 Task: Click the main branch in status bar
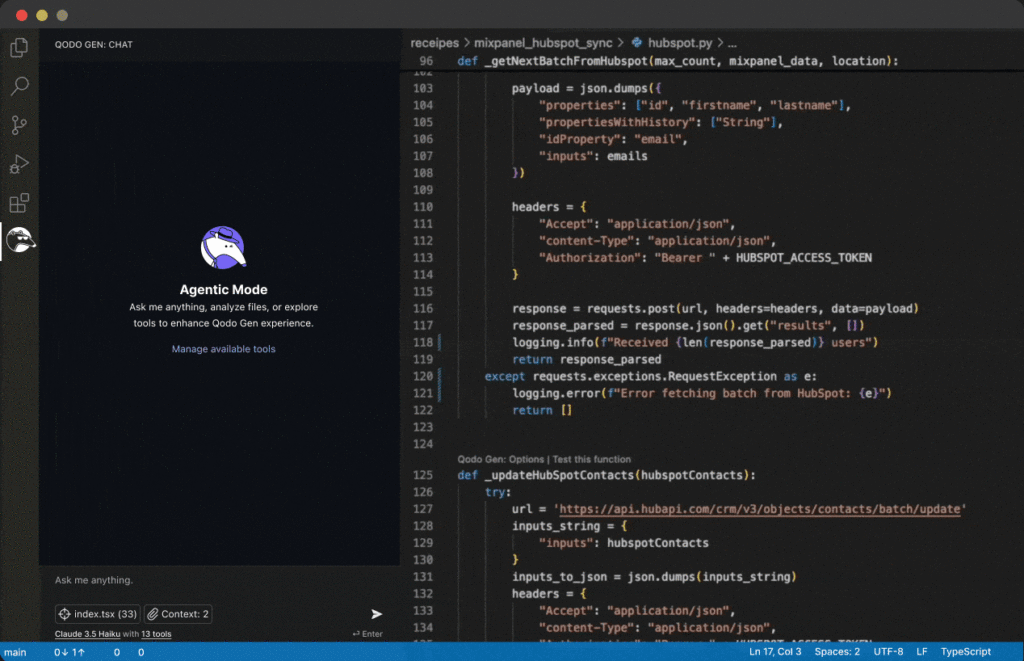coord(15,652)
